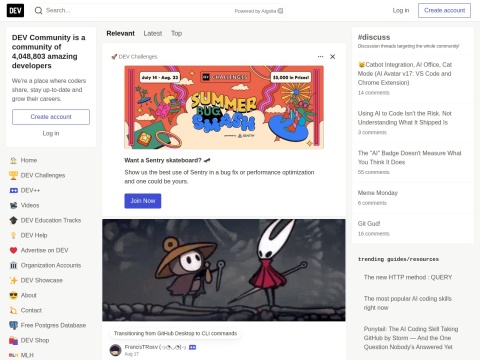This screenshot has height=360, width=480.
Task: Open Free Postgres Database sidebar link
Action: [51, 325]
